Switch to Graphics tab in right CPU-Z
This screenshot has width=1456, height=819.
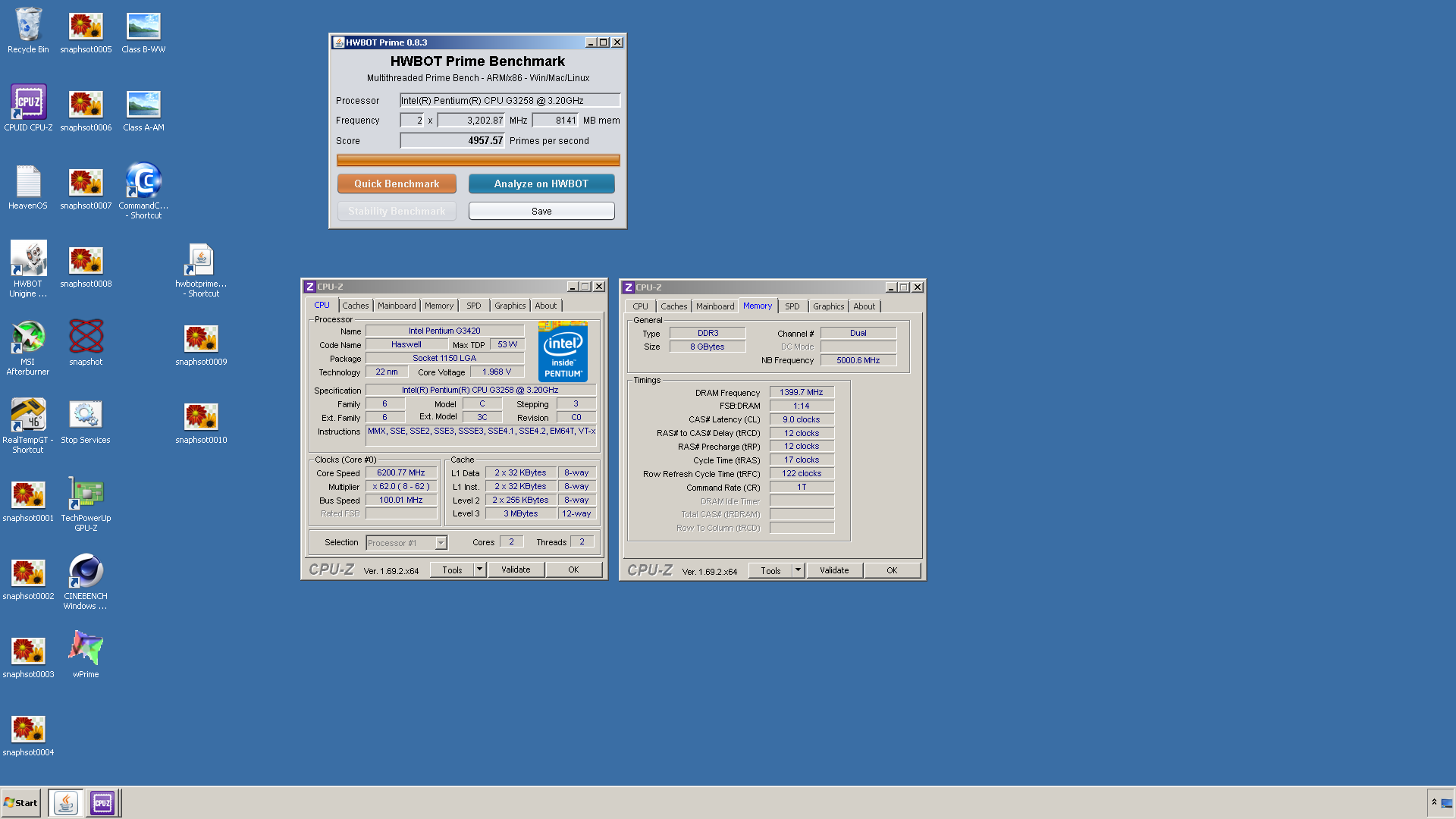[829, 306]
